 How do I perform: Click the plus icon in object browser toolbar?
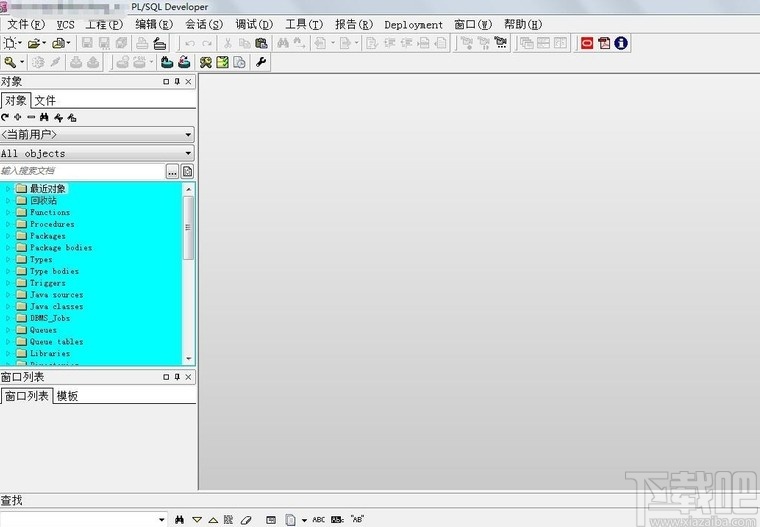point(18,117)
